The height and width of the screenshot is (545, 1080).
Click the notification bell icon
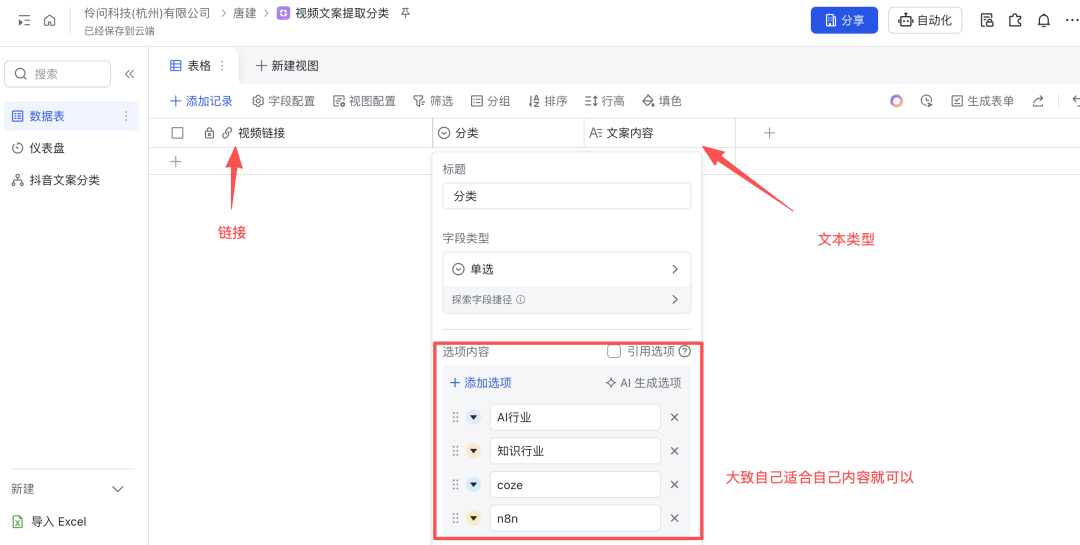pos(1043,20)
